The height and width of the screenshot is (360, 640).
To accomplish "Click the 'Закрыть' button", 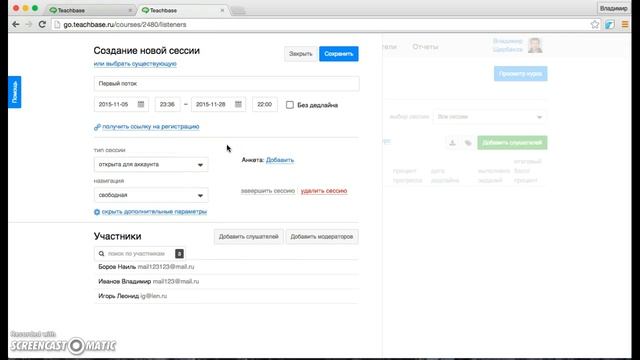I will click(x=300, y=54).
